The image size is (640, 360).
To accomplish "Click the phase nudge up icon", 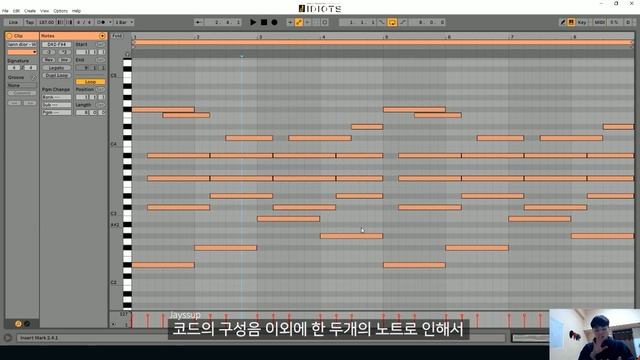I will pyautogui.click(x=69, y=22).
